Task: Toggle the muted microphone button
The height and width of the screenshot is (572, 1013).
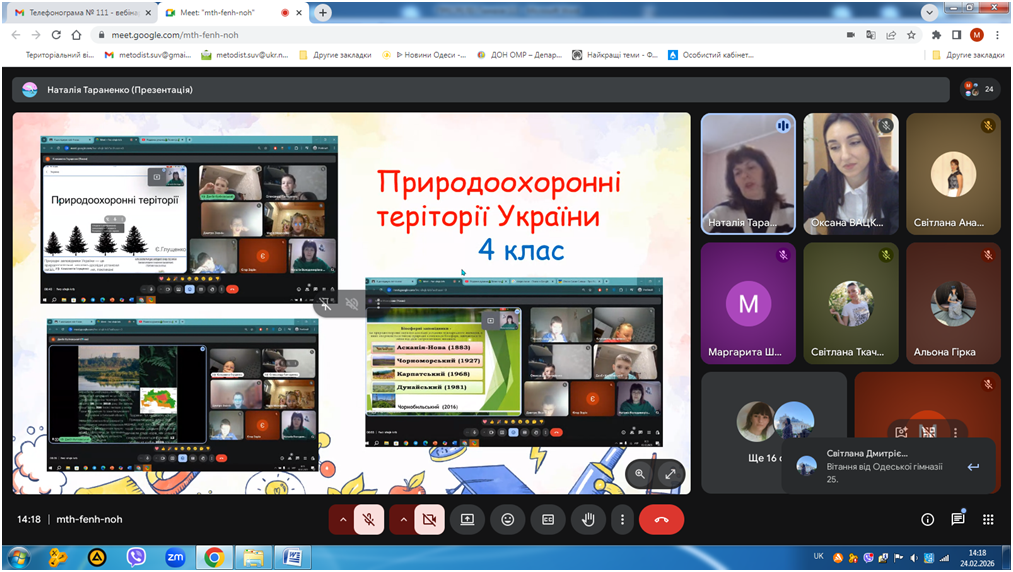Action: tap(369, 520)
